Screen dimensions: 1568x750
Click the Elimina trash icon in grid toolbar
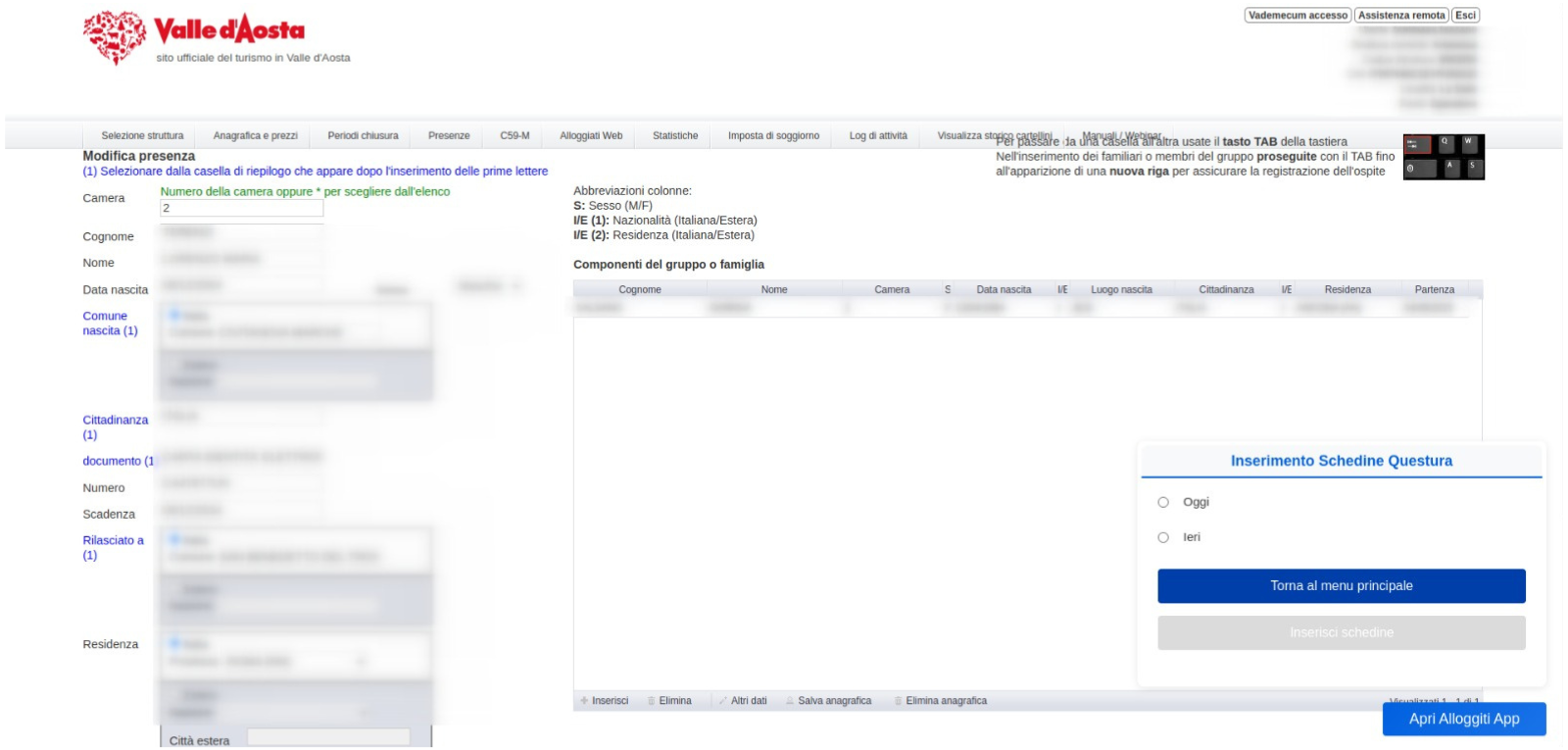(x=651, y=701)
